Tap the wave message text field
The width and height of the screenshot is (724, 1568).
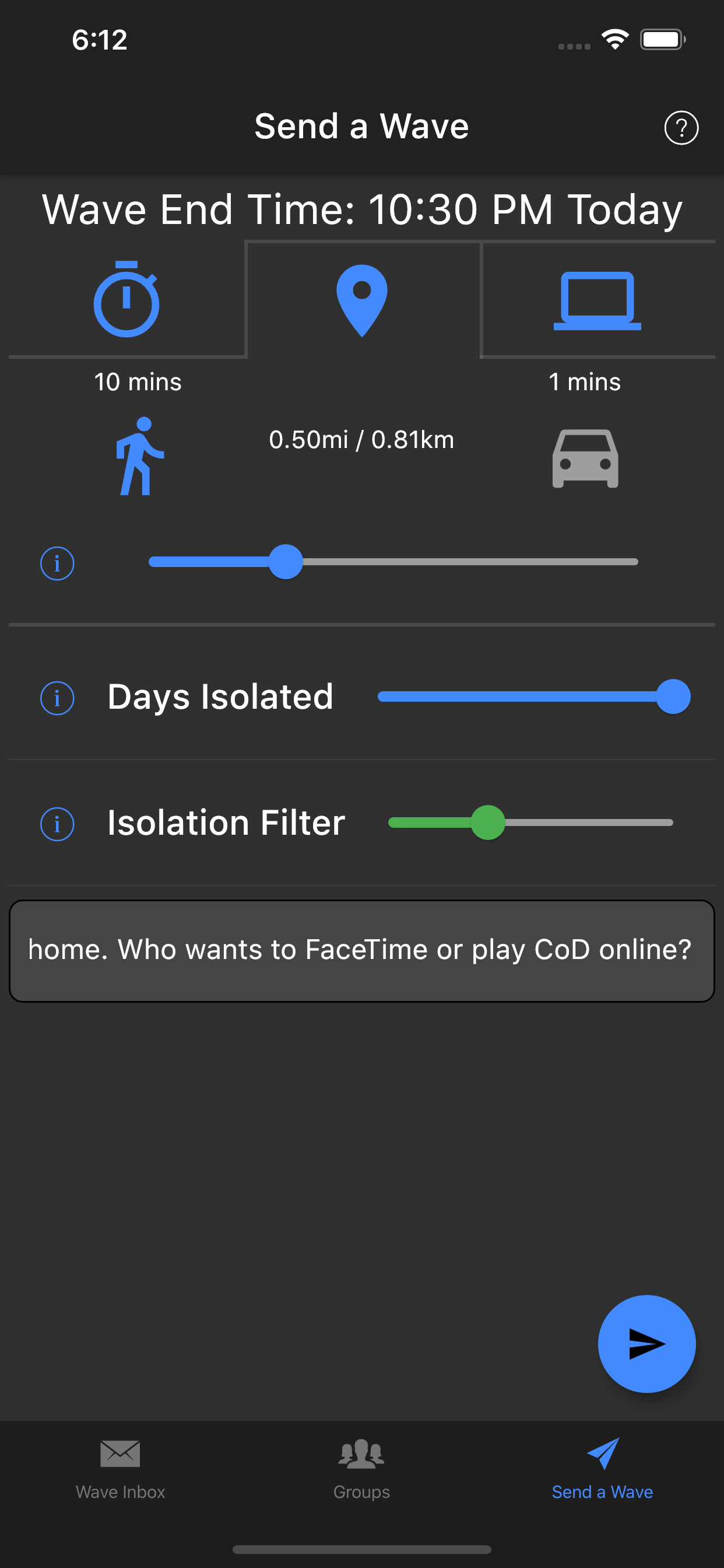362,950
